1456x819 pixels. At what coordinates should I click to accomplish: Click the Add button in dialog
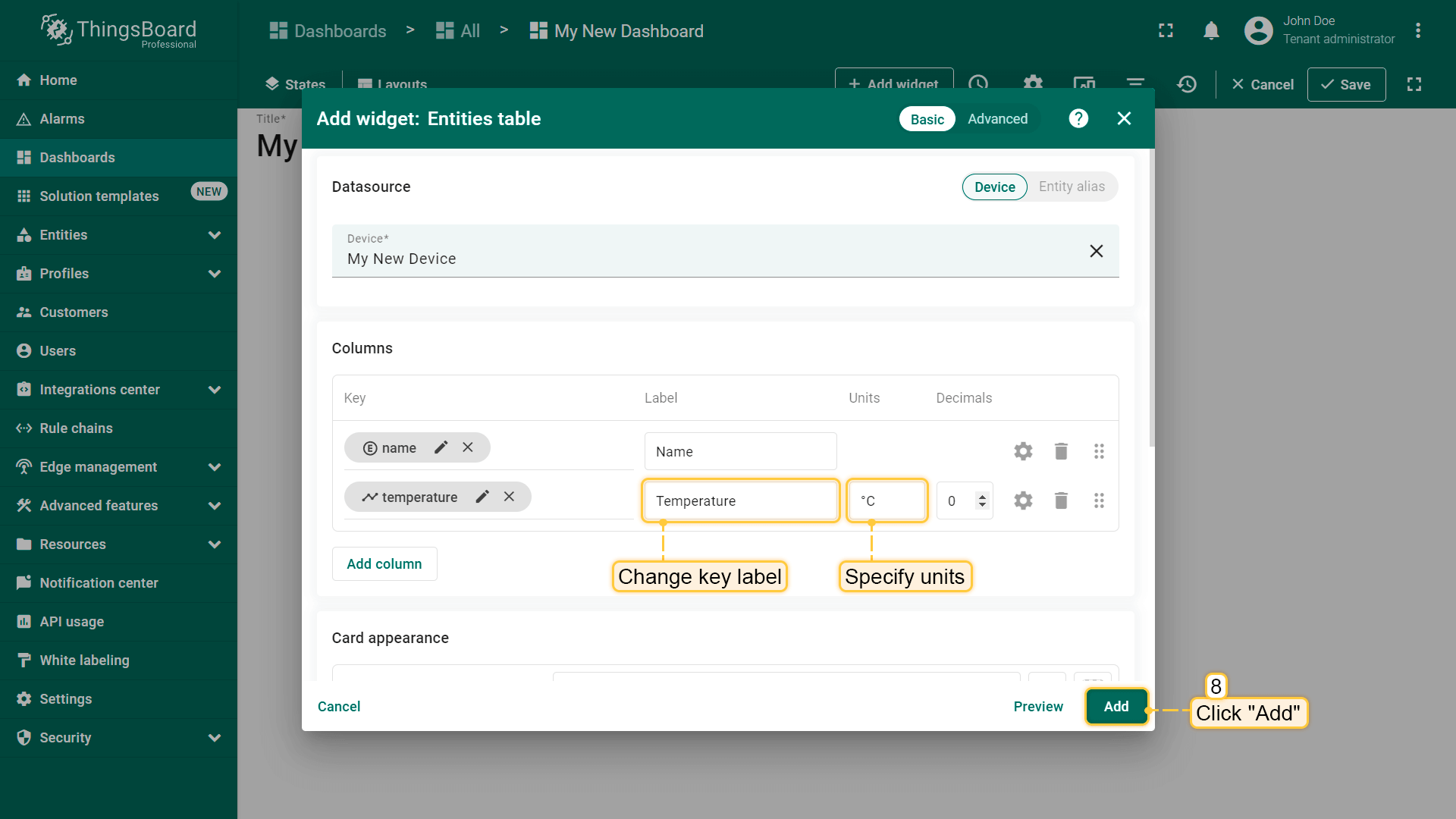tap(1116, 706)
